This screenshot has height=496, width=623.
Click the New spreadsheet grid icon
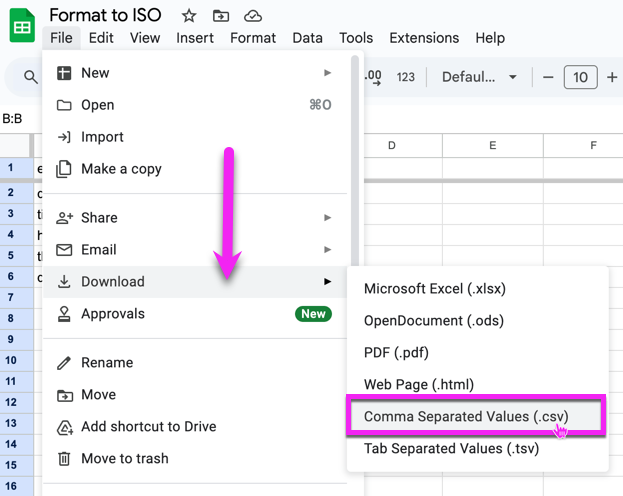pos(64,73)
